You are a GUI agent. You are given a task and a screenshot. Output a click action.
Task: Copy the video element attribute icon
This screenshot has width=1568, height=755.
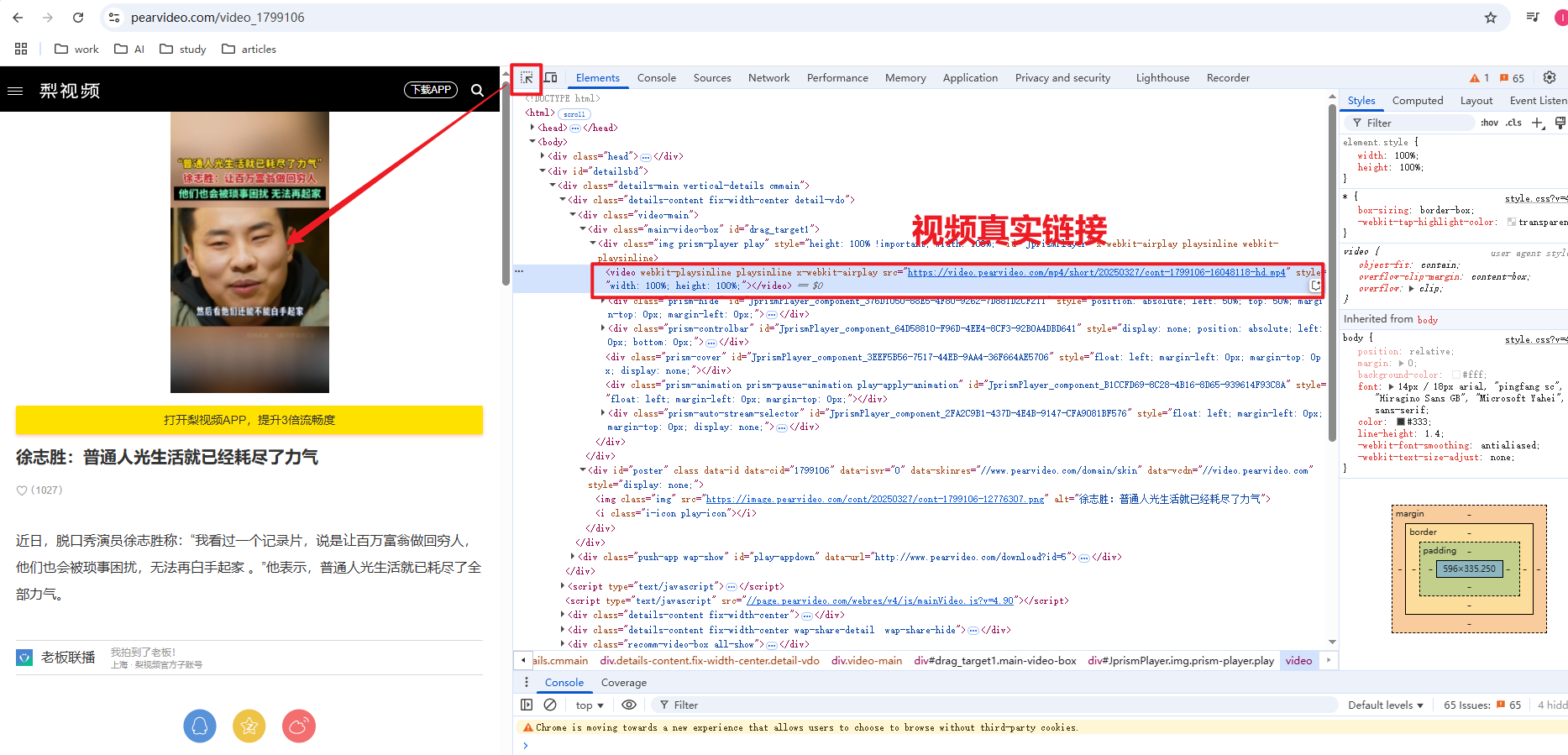(x=1315, y=286)
